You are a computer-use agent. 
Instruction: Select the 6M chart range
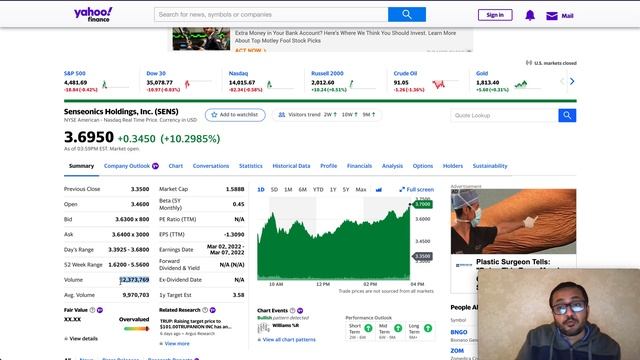click(302, 190)
